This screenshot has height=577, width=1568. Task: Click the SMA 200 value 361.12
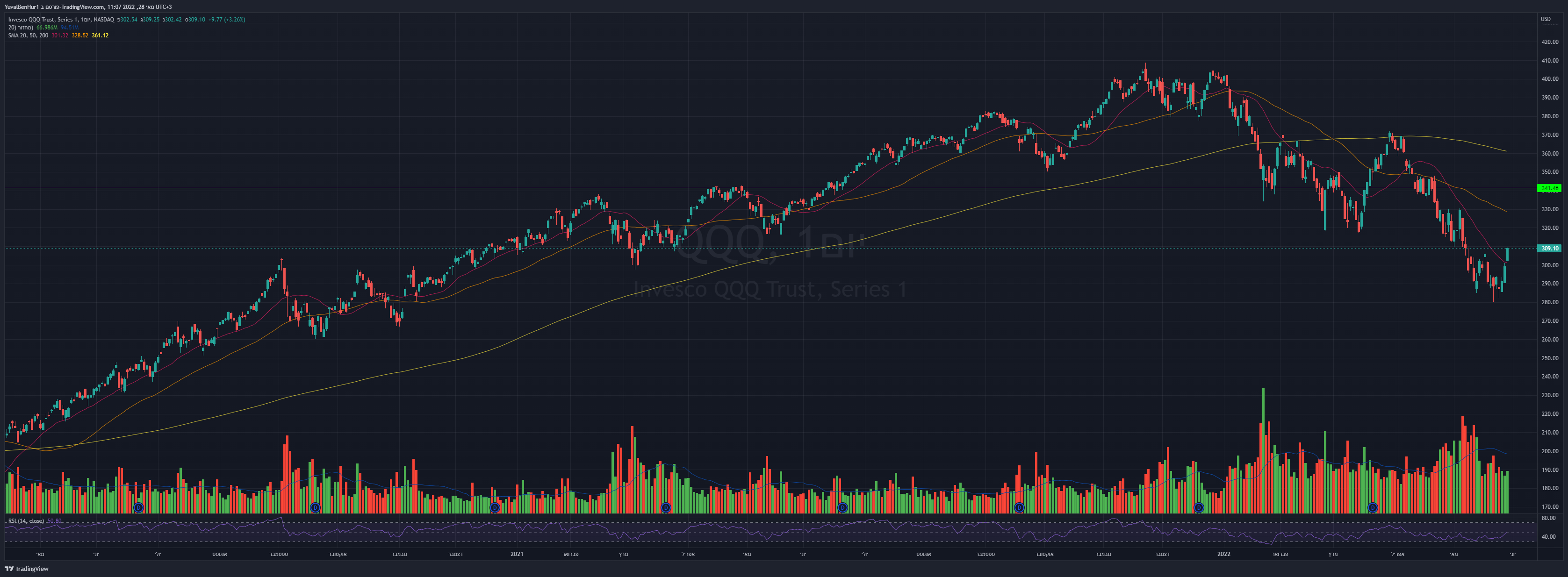pos(100,35)
